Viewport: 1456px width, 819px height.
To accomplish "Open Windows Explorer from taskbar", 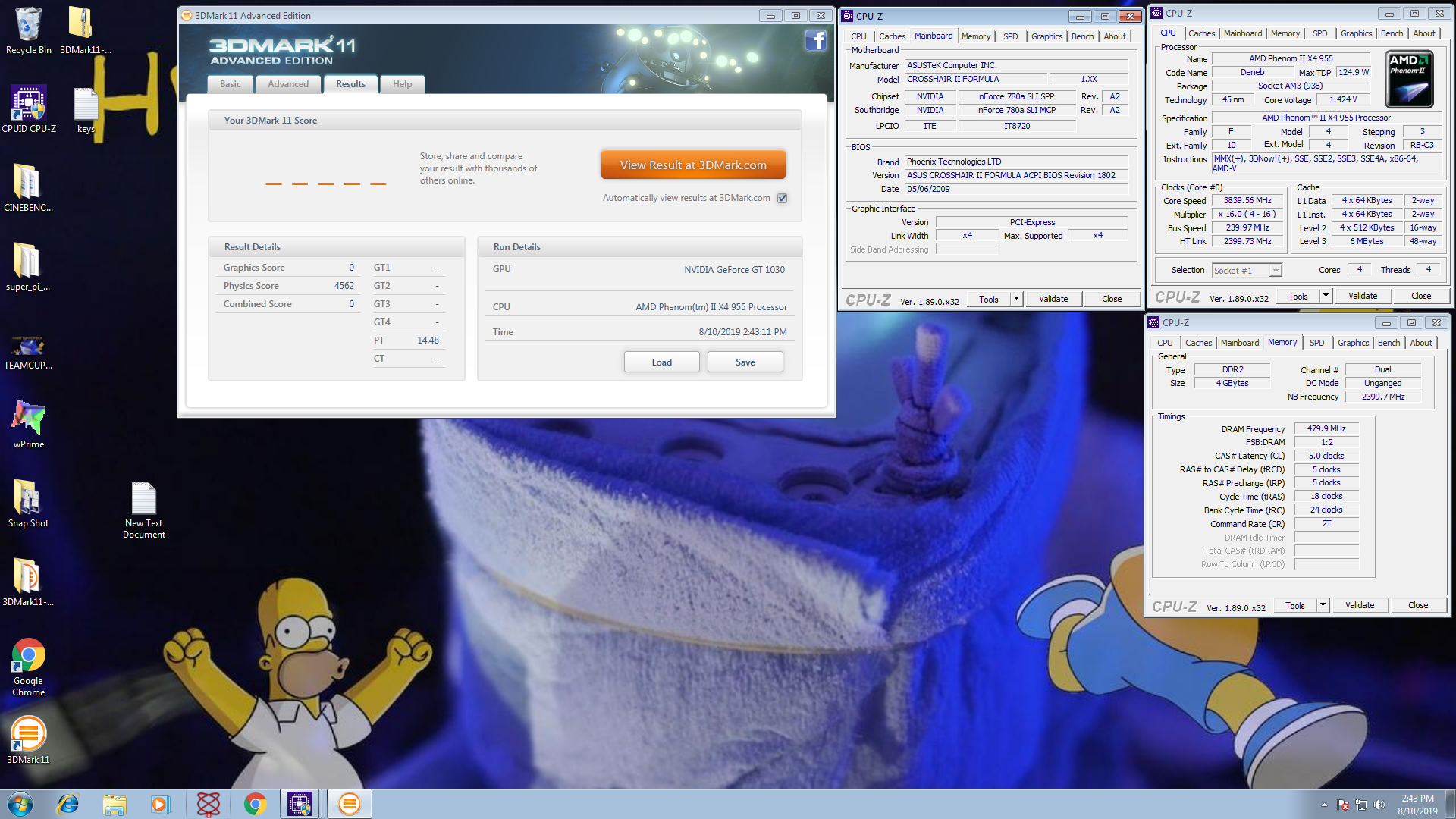I will click(115, 804).
